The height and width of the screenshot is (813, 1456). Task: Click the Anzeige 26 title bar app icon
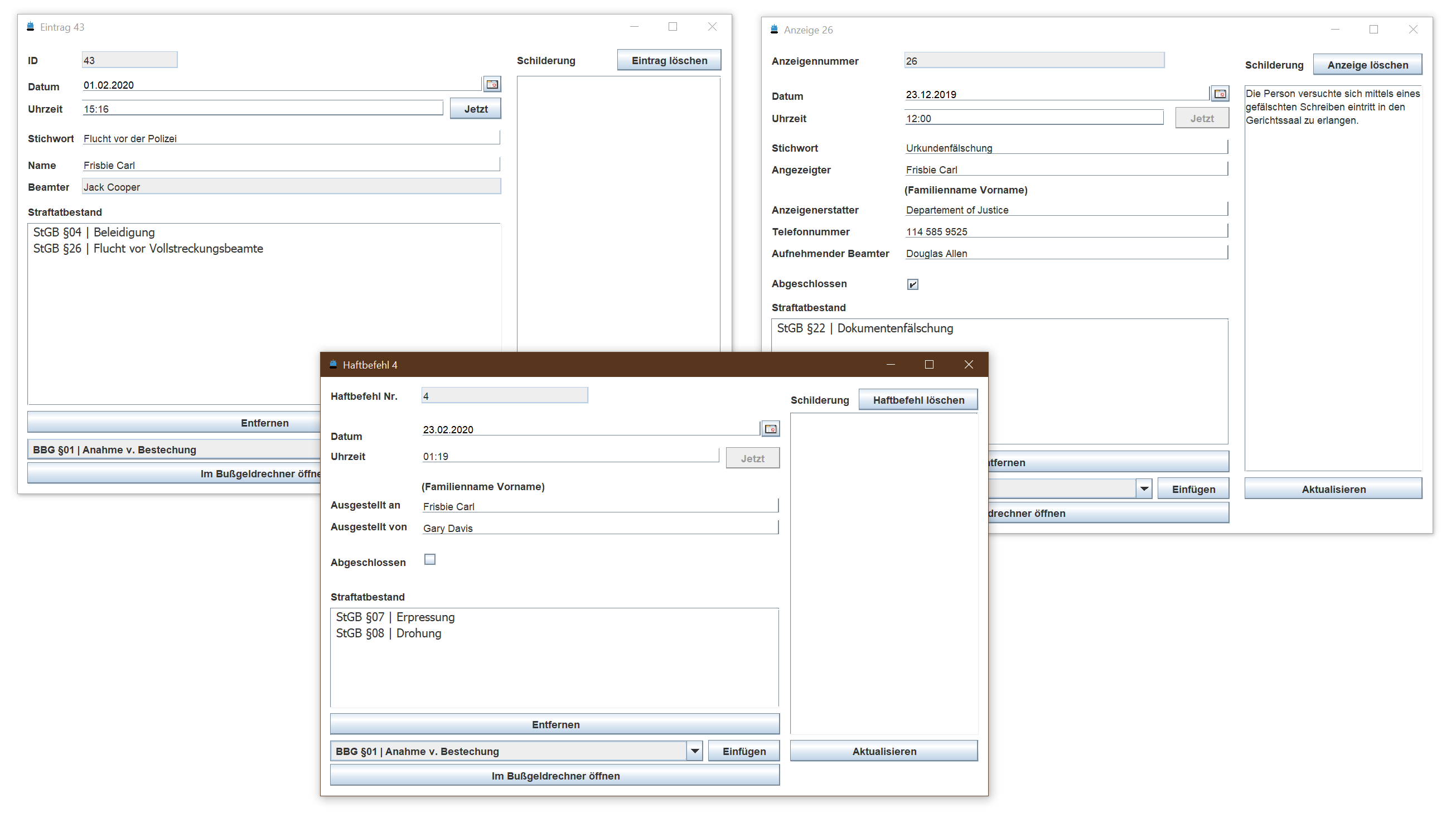(775, 30)
